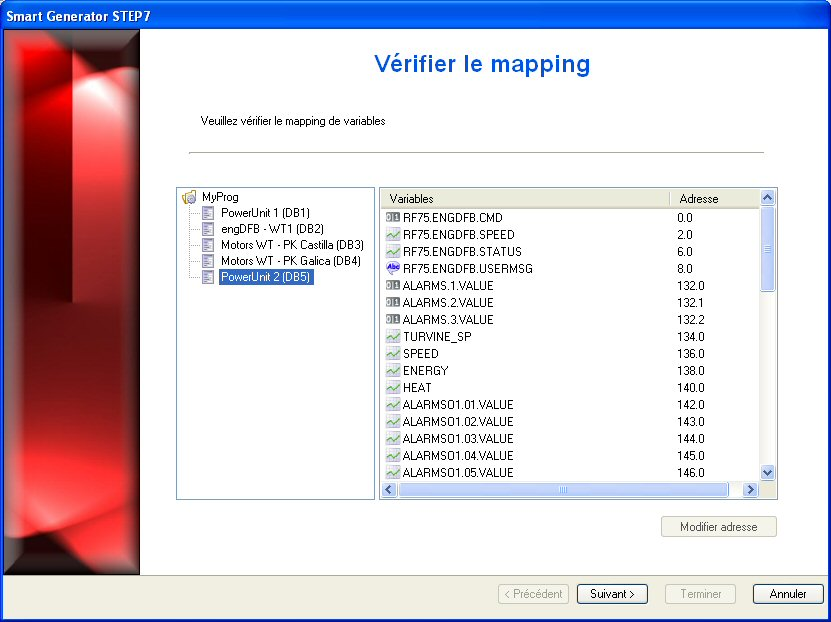This screenshot has width=831, height=622.
Task: Select the RF75.ENGDFB.USERMSG variable name
Action: (467, 268)
